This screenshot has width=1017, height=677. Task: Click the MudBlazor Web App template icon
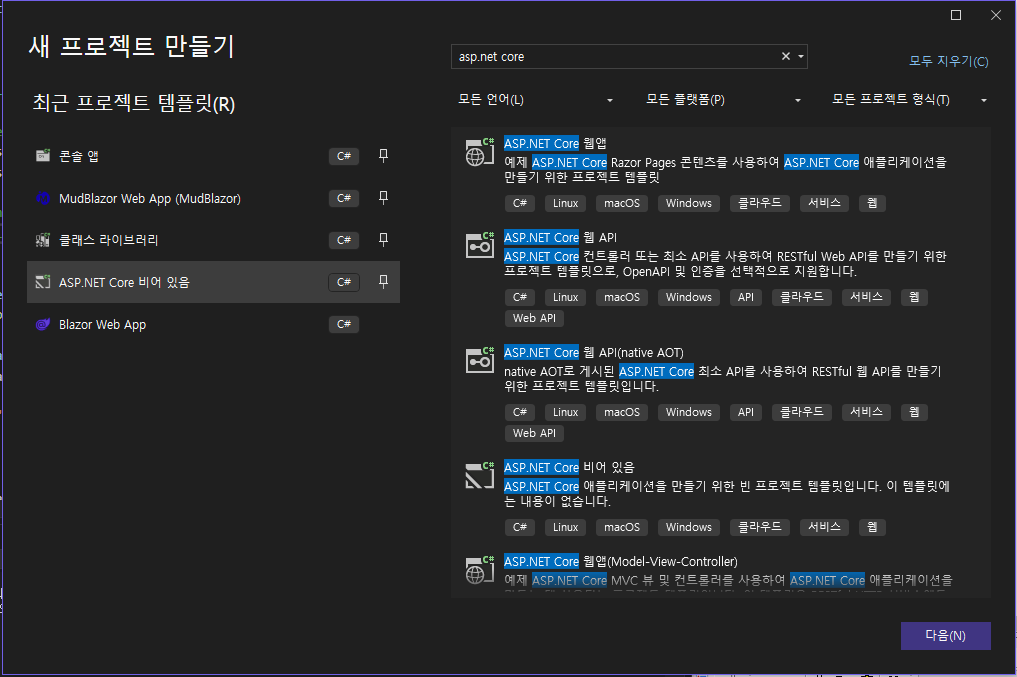43,198
